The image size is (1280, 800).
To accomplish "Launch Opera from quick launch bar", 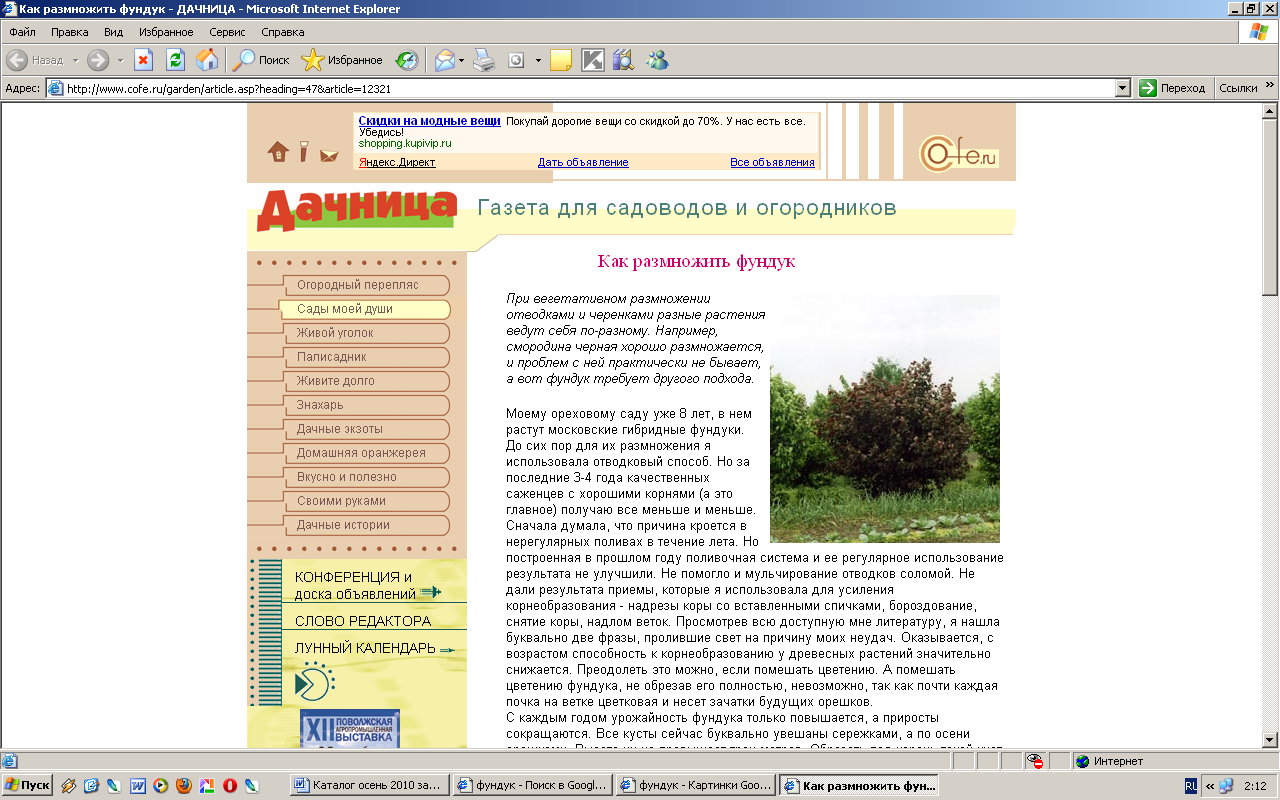I will (229, 786).
